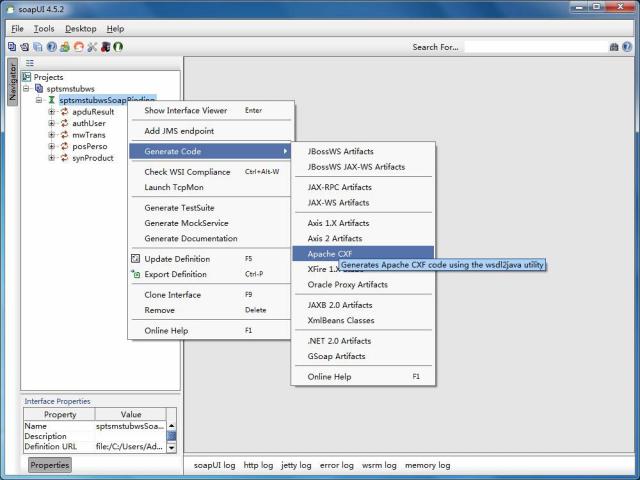Click the Update Definition menu icon
Image resolution: width=640 pixels, height=480 pixels.
coord(136,259)
